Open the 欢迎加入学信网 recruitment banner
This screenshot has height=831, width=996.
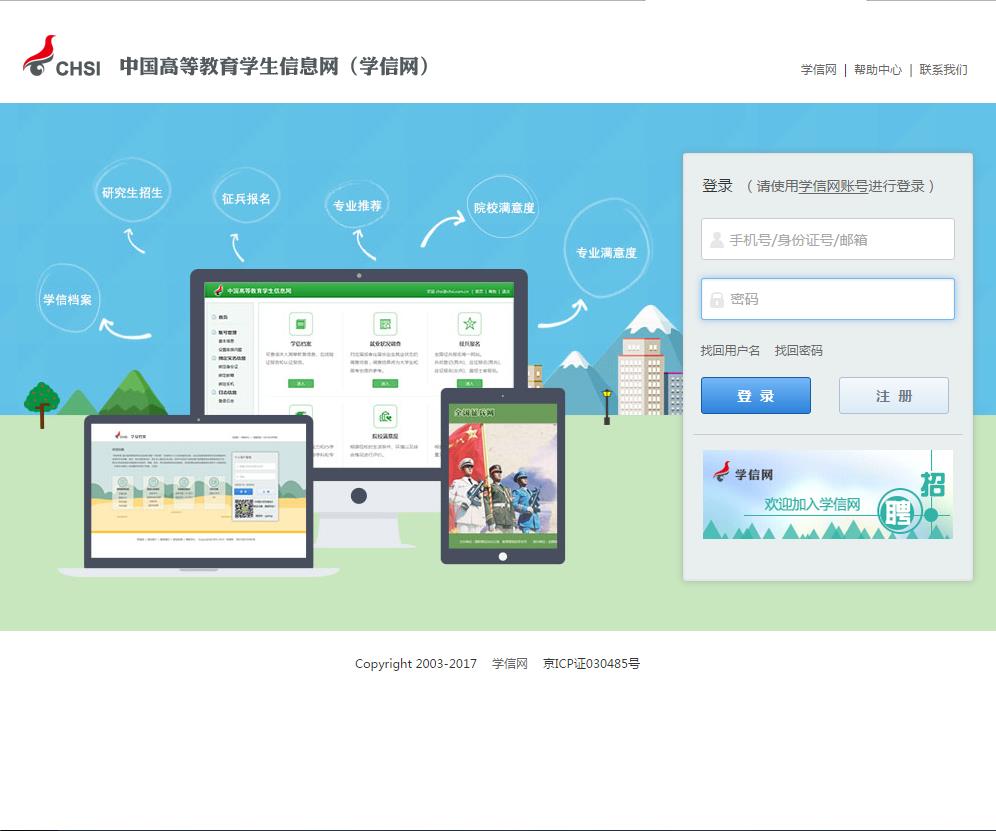[828, 494]
